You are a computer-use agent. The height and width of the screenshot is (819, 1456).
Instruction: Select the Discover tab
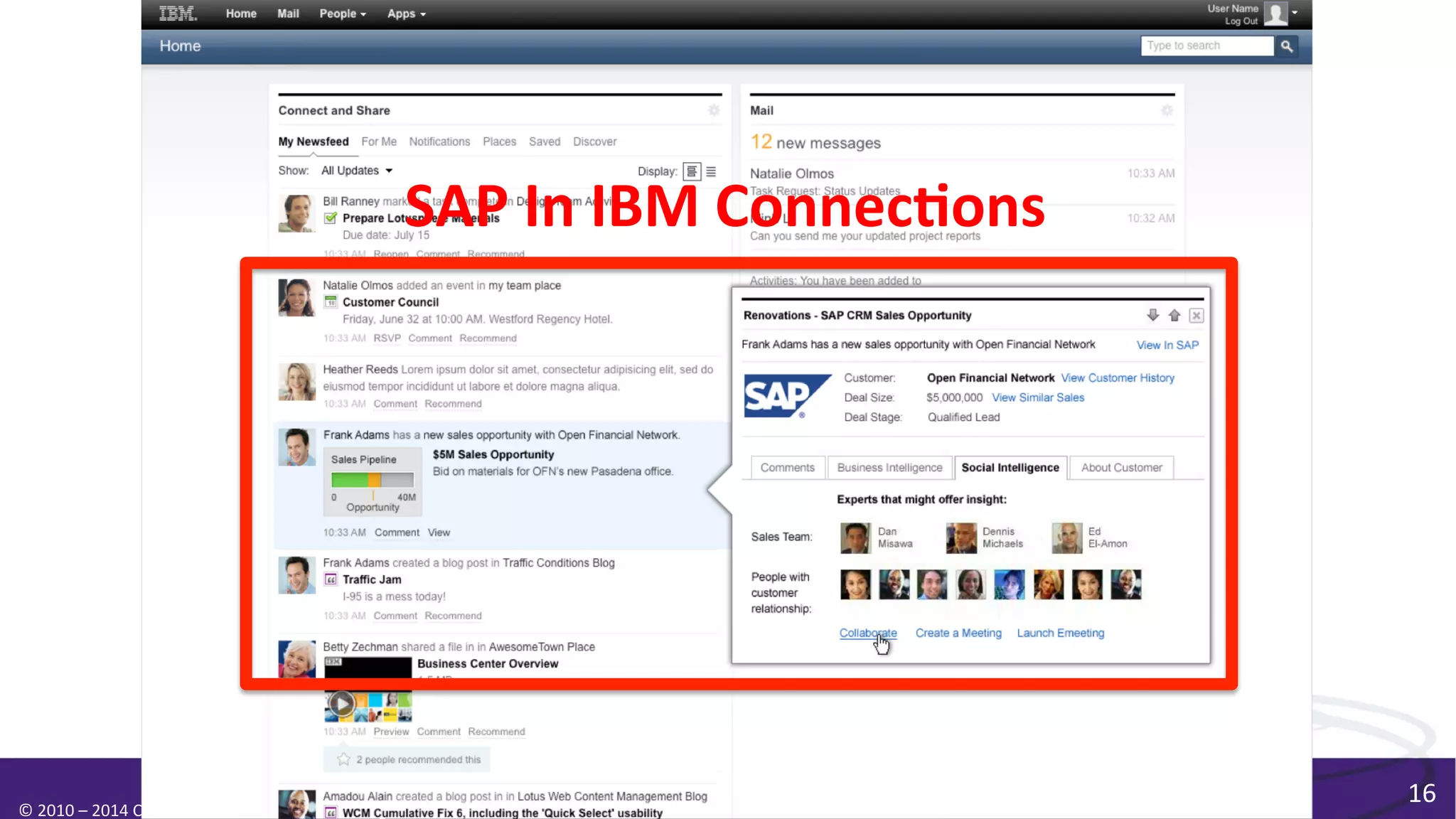(595, 141)
